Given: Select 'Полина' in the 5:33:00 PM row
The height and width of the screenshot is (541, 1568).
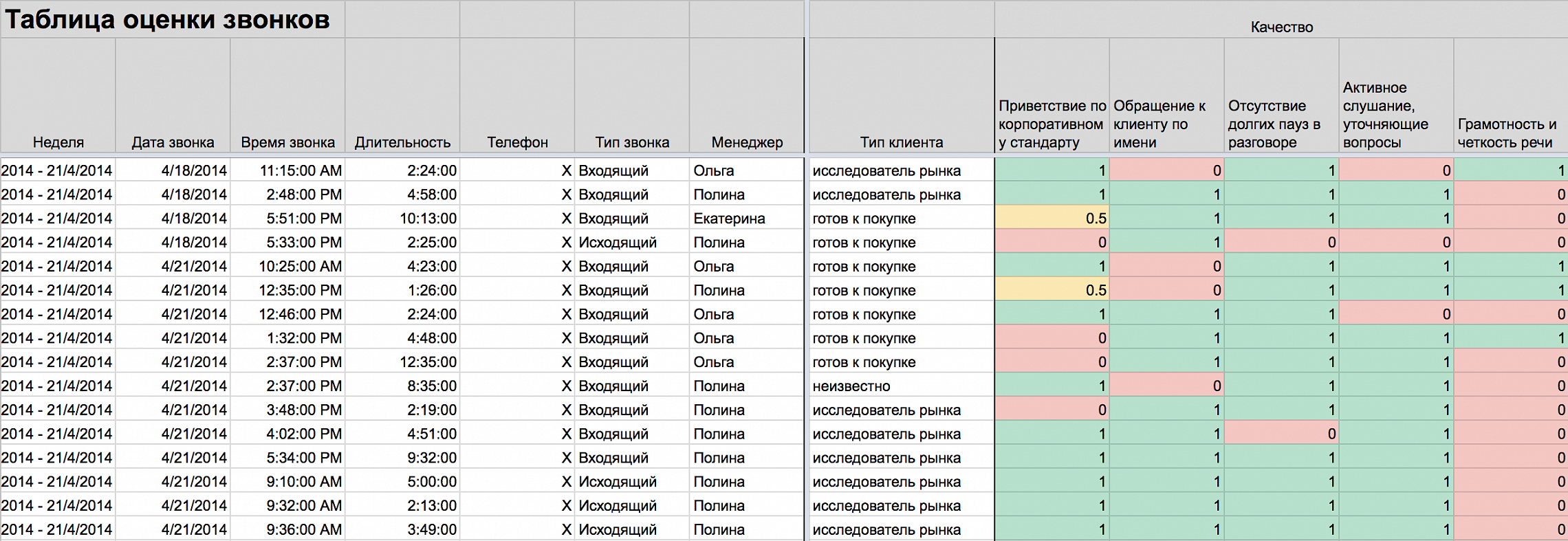Looking at the screenshot, I should point(747,242).
